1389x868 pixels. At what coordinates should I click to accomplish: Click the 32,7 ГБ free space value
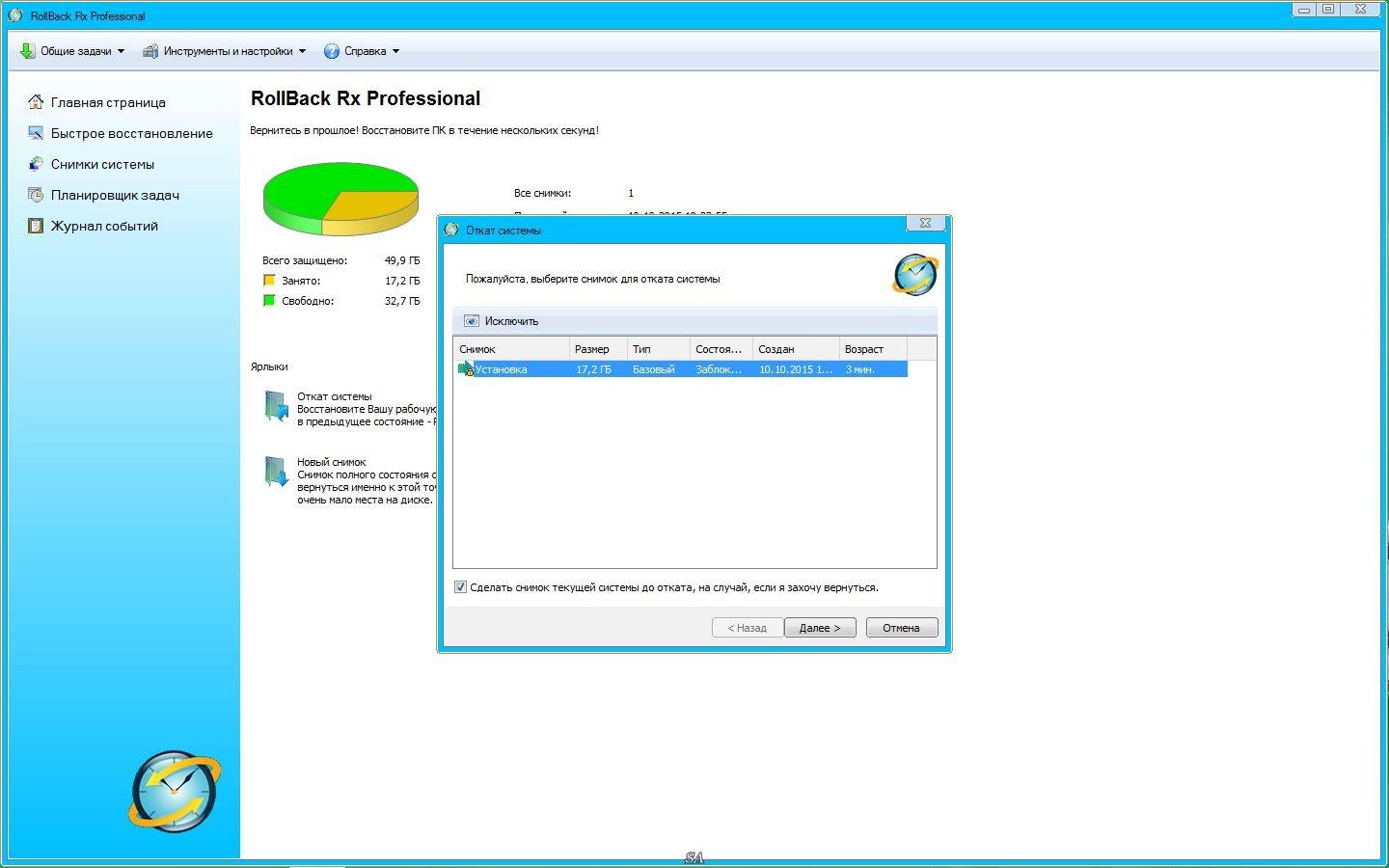click(402, 301)
